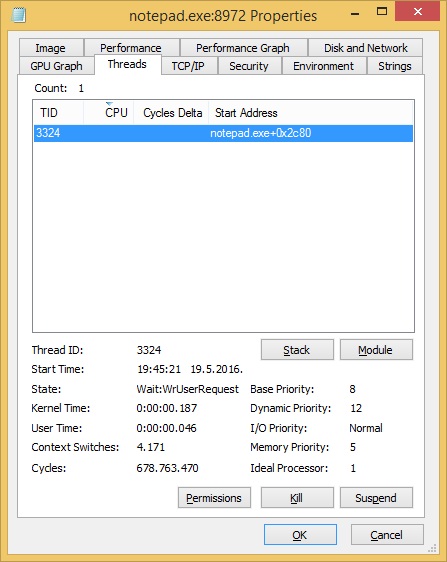Click the Stack button
This screenshot has height=562, width=447.
[297, 350]
